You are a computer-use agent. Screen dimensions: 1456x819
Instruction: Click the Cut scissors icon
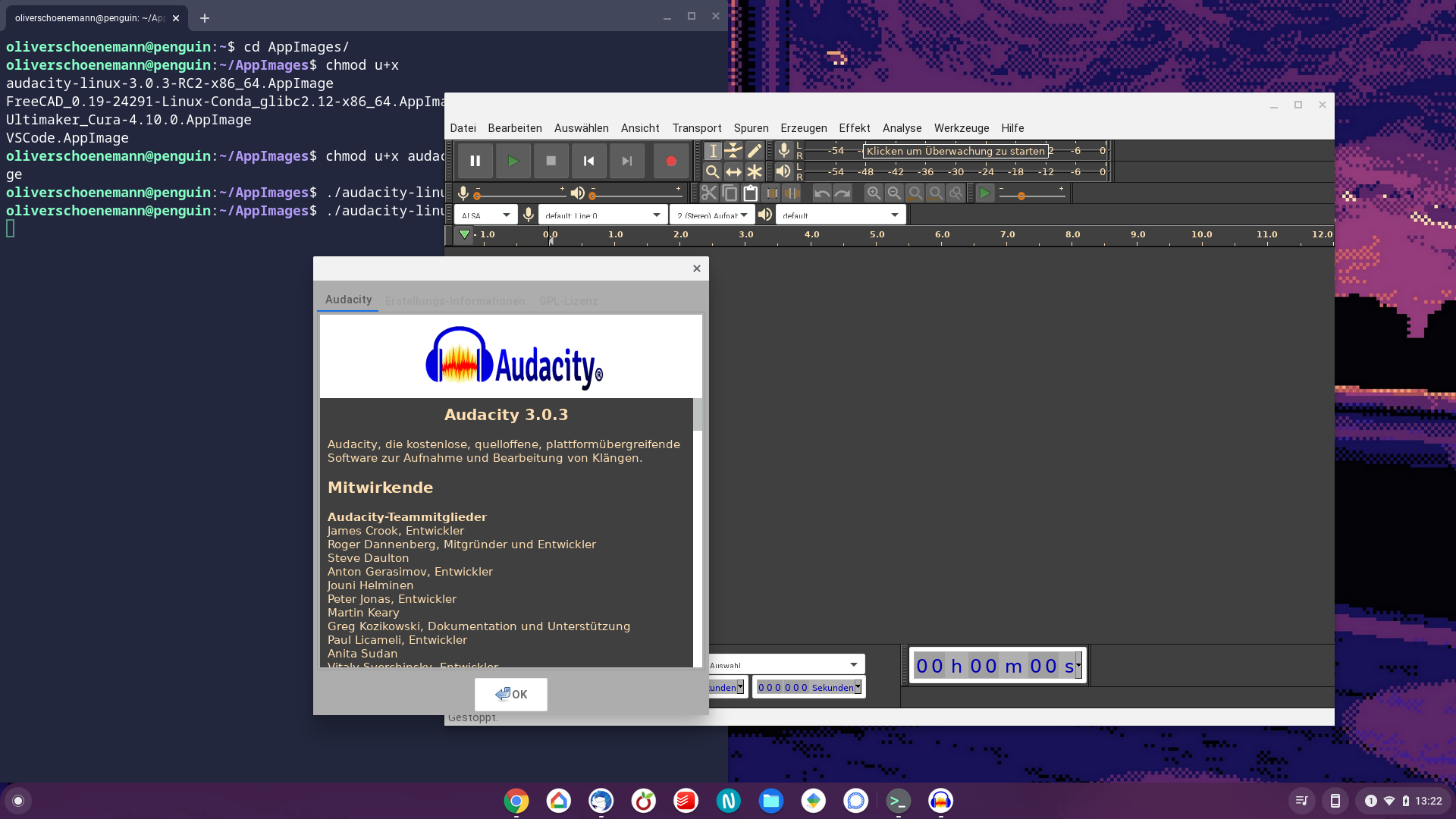click(708, 193)
